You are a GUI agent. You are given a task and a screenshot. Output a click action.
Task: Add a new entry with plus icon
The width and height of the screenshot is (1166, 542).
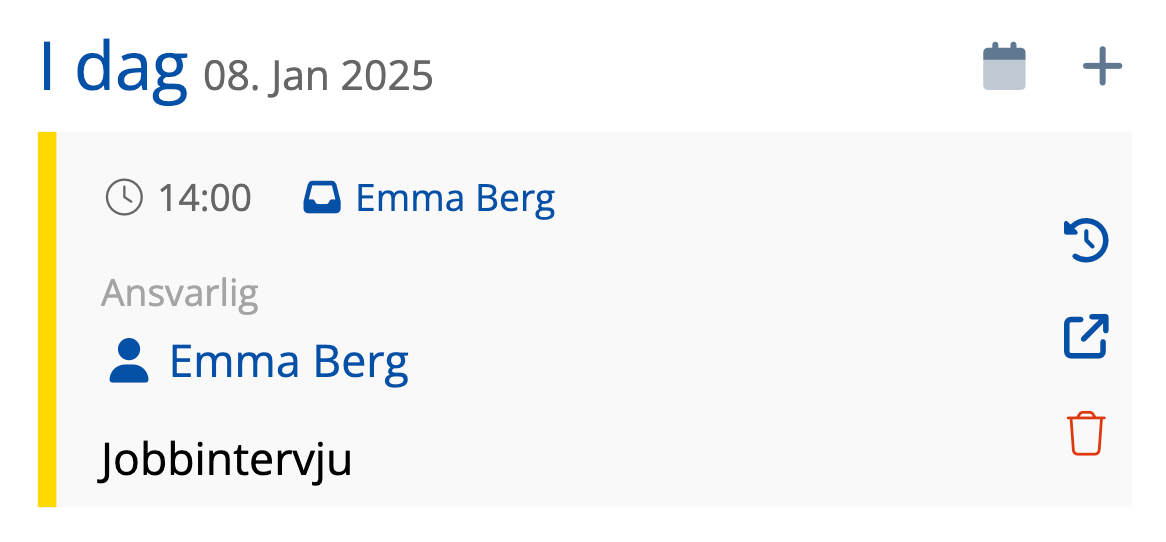coord(1102,67)
